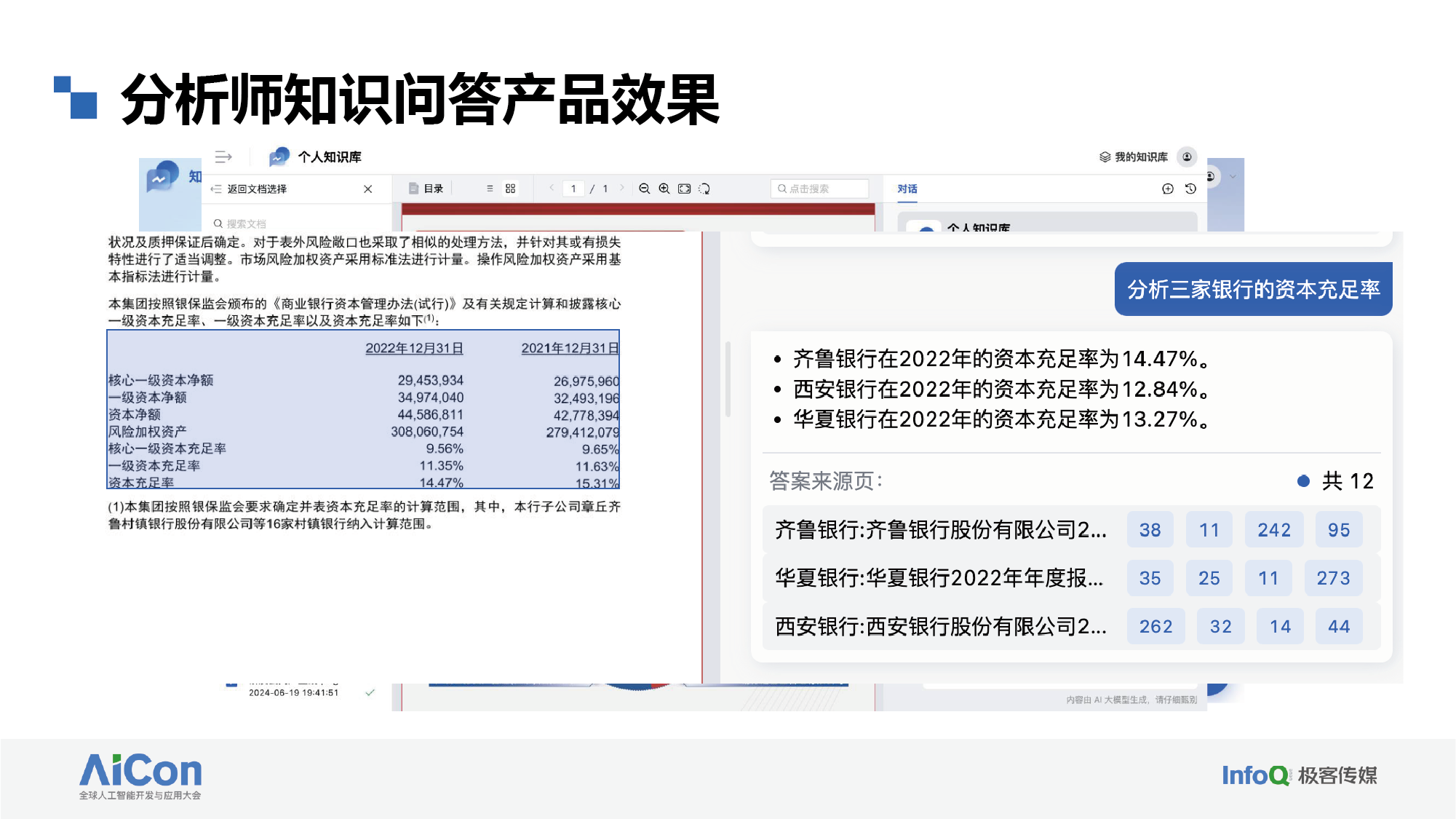Click the background window avatar icon
Screen dimensions: 1456x819
[x=1211, y=176]
